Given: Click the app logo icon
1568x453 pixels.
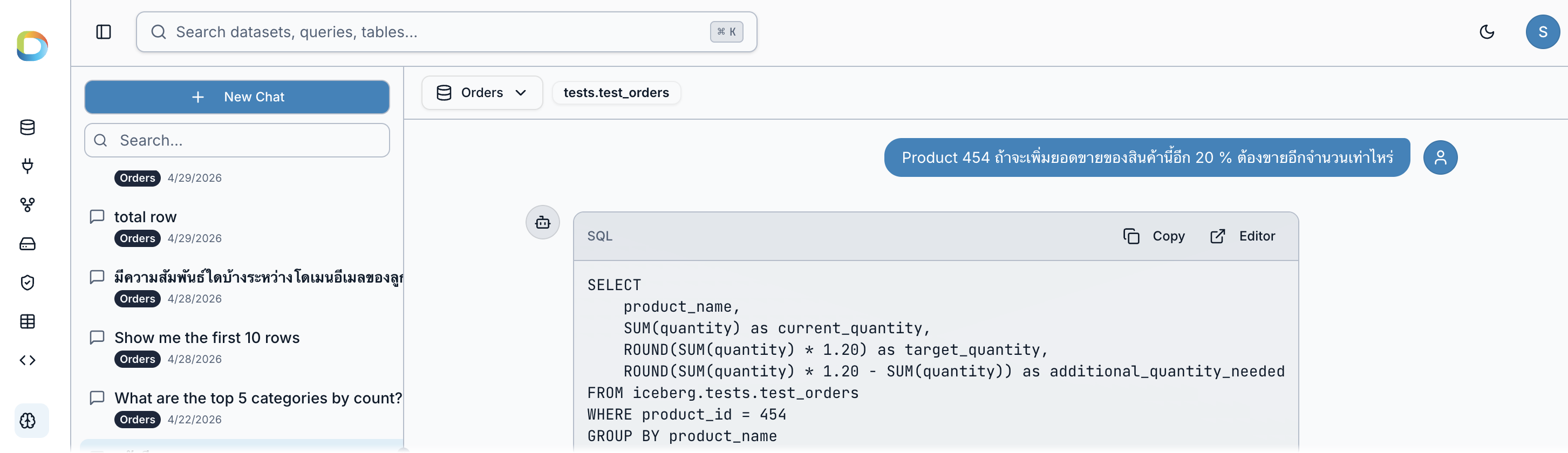Looking at the screenshot, I should (32, 46).
